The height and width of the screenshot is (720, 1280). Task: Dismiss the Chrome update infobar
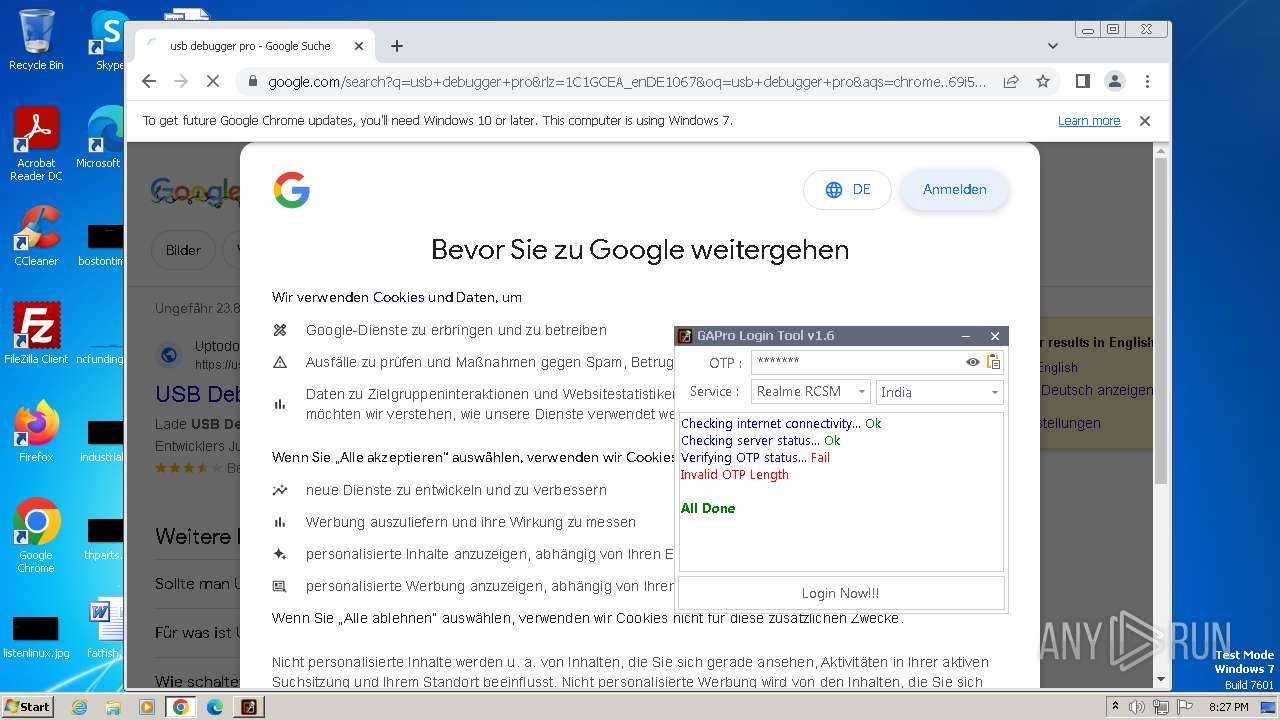tap(1145, 121)
